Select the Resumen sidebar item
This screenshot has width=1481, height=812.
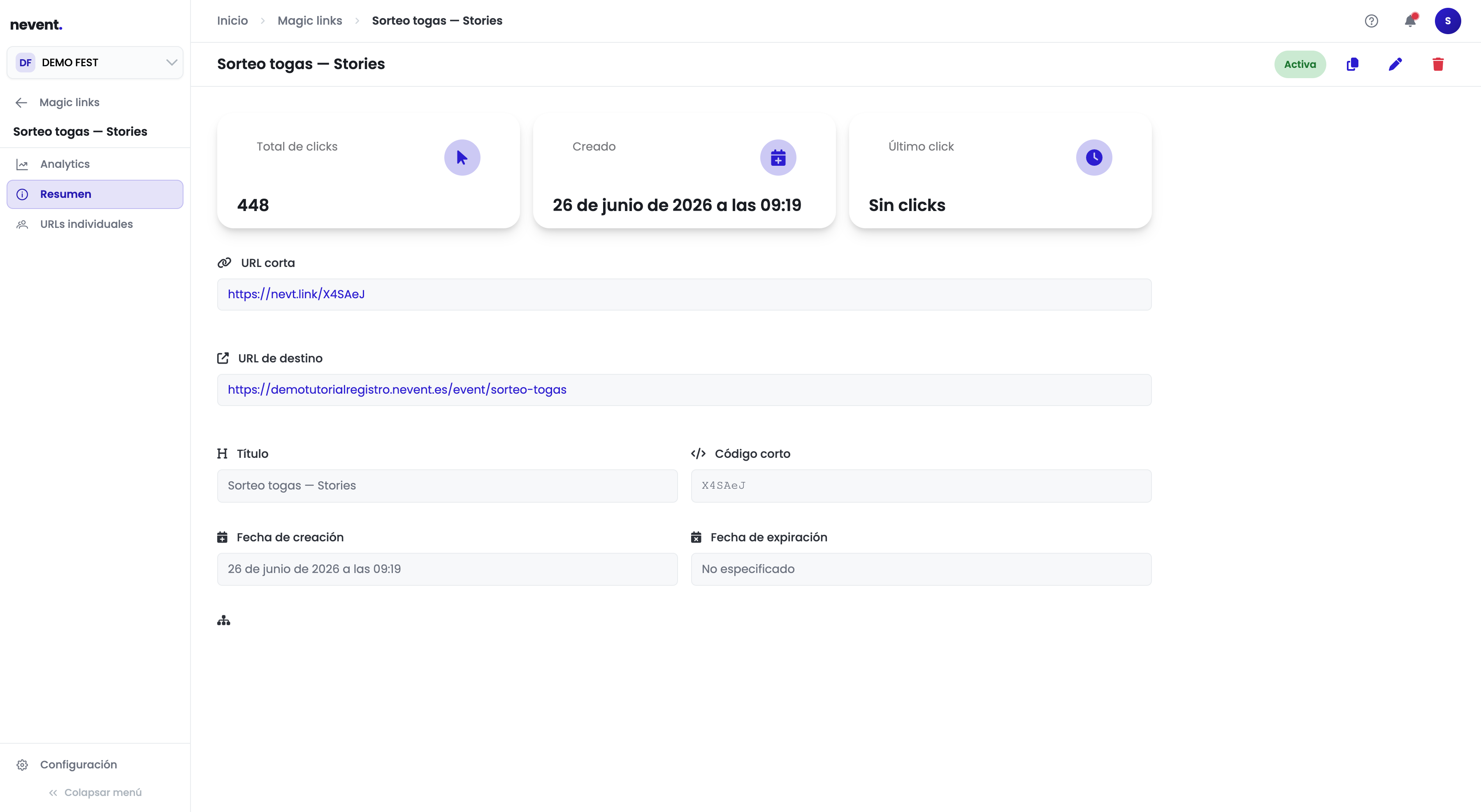pos(95,194)
